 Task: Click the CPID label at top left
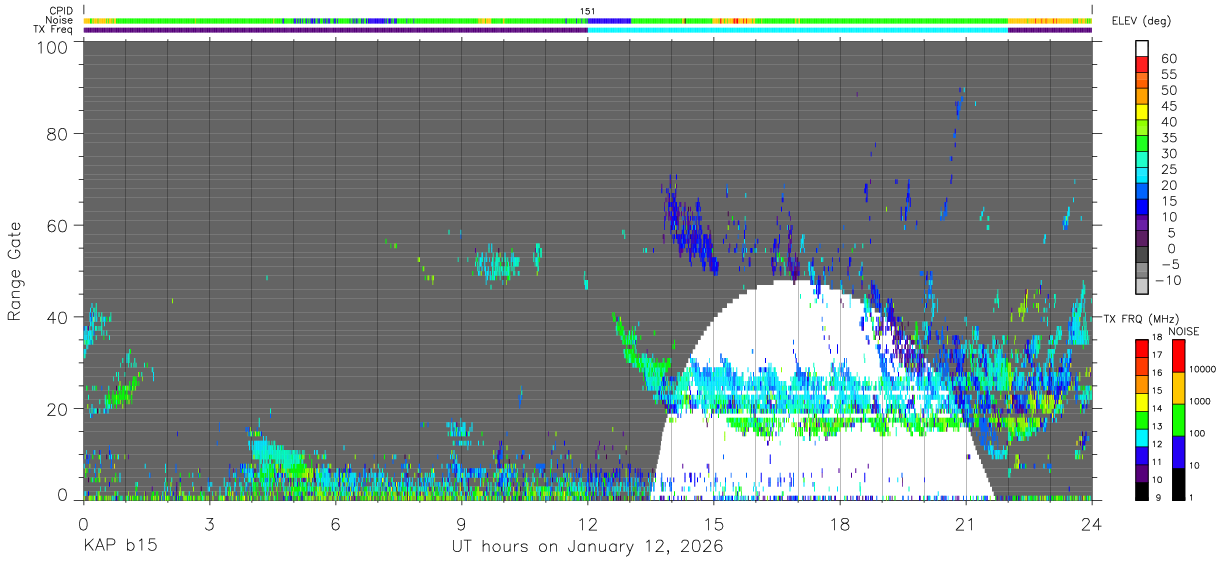pyautogui.click(x=60, y=11)
